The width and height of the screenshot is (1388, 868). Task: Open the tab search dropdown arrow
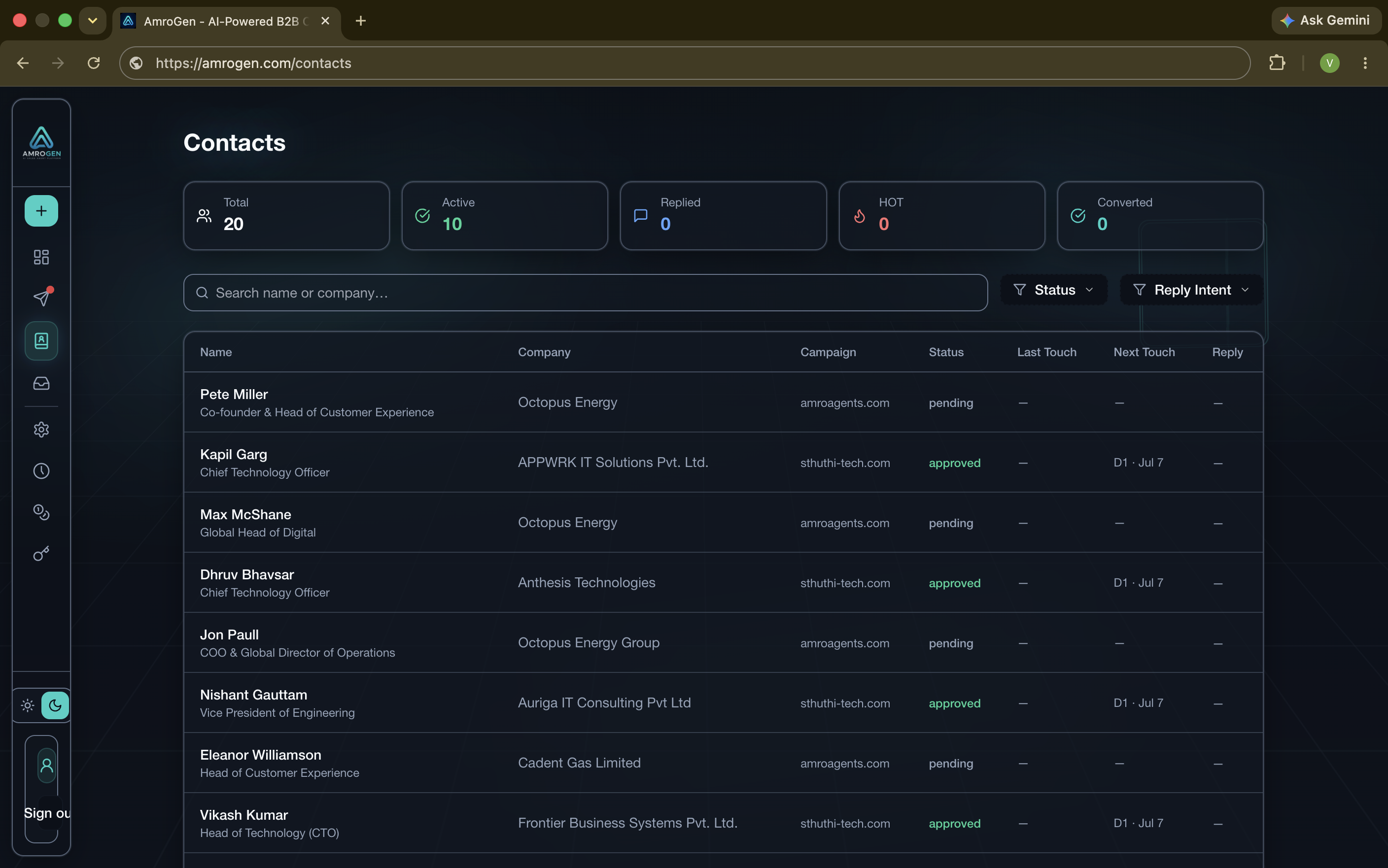click(93, 21)
